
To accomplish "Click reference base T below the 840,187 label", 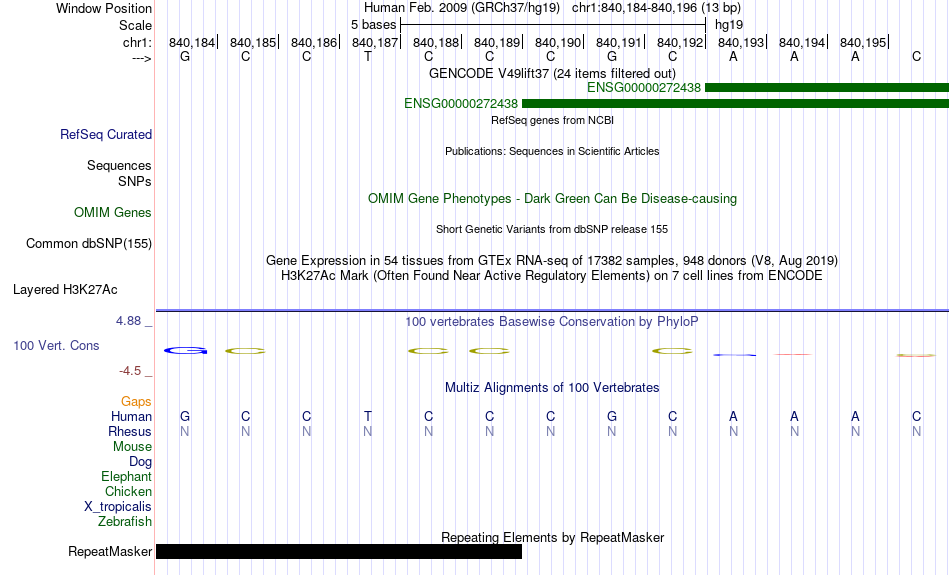I will [368, 56].
